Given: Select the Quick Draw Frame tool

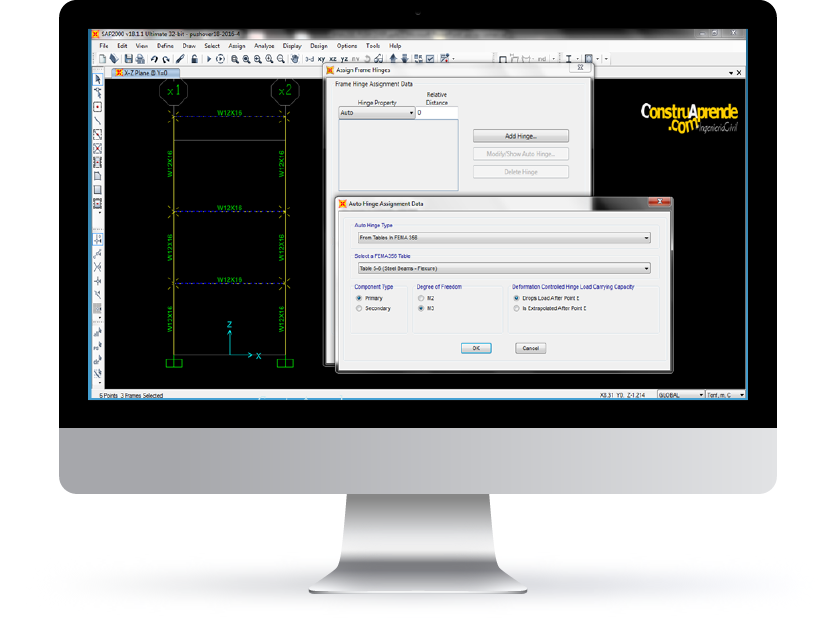Looking at the screenshot, I should pyautogui.click(x=98, y=134).
